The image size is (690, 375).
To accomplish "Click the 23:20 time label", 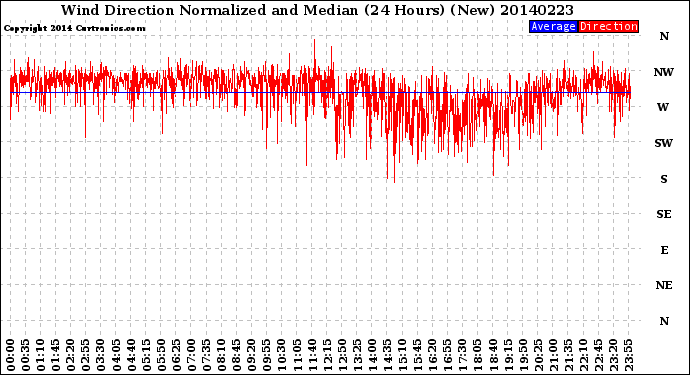I will pyautogui.click(x=613, y=355).
